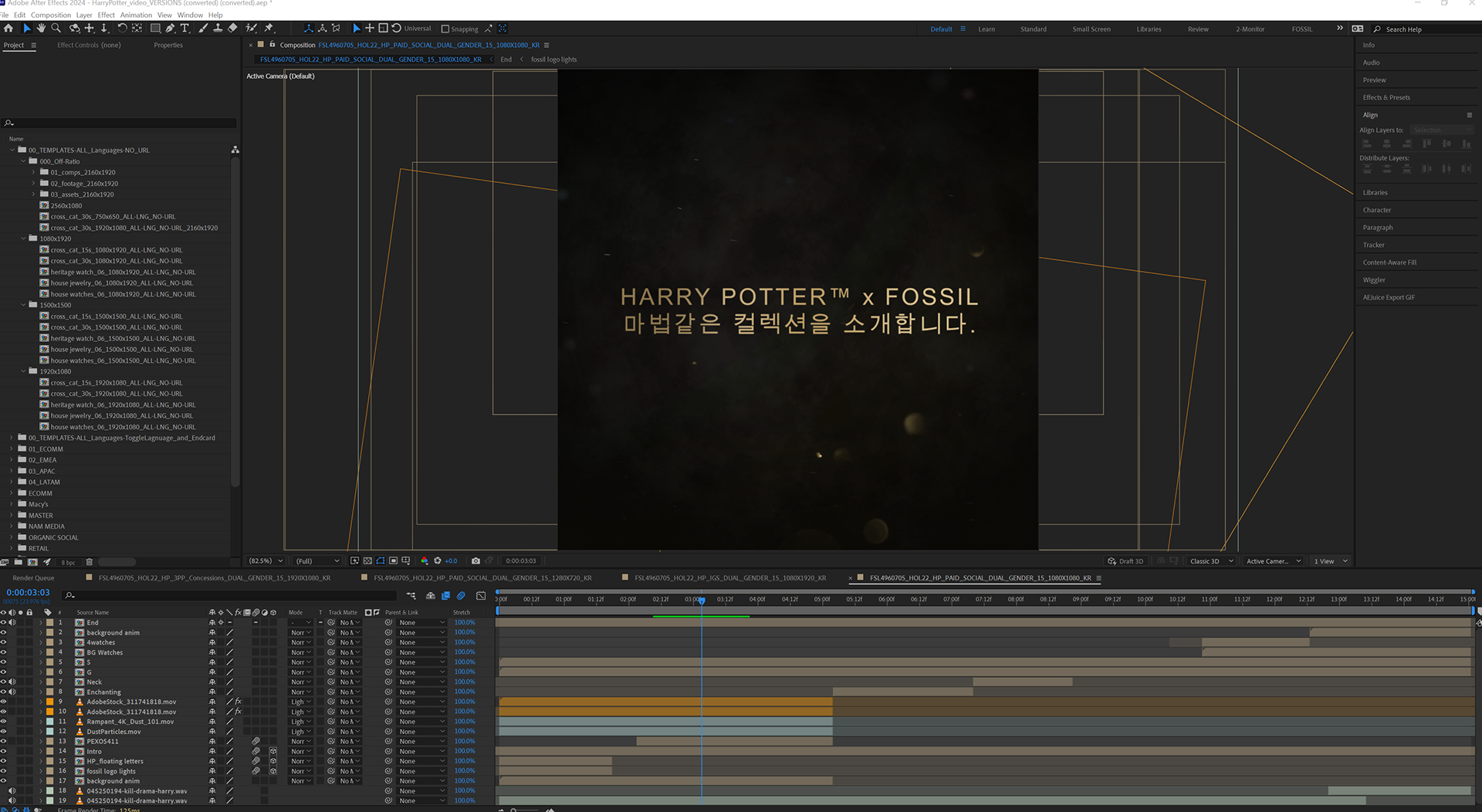The height and width of the screenshot is (812, 1482).
Task: Mute audio of the Neck layer
Action: click(12, 682)
